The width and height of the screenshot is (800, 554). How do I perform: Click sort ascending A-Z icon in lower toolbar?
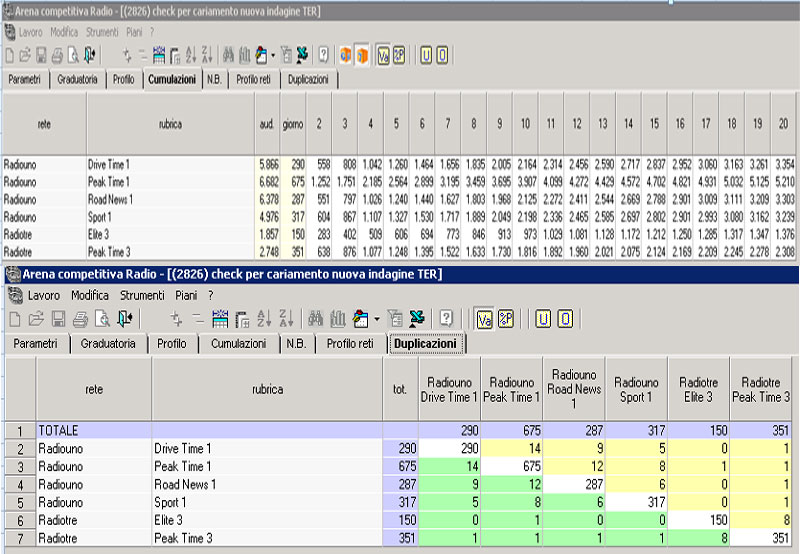[265, 319]
